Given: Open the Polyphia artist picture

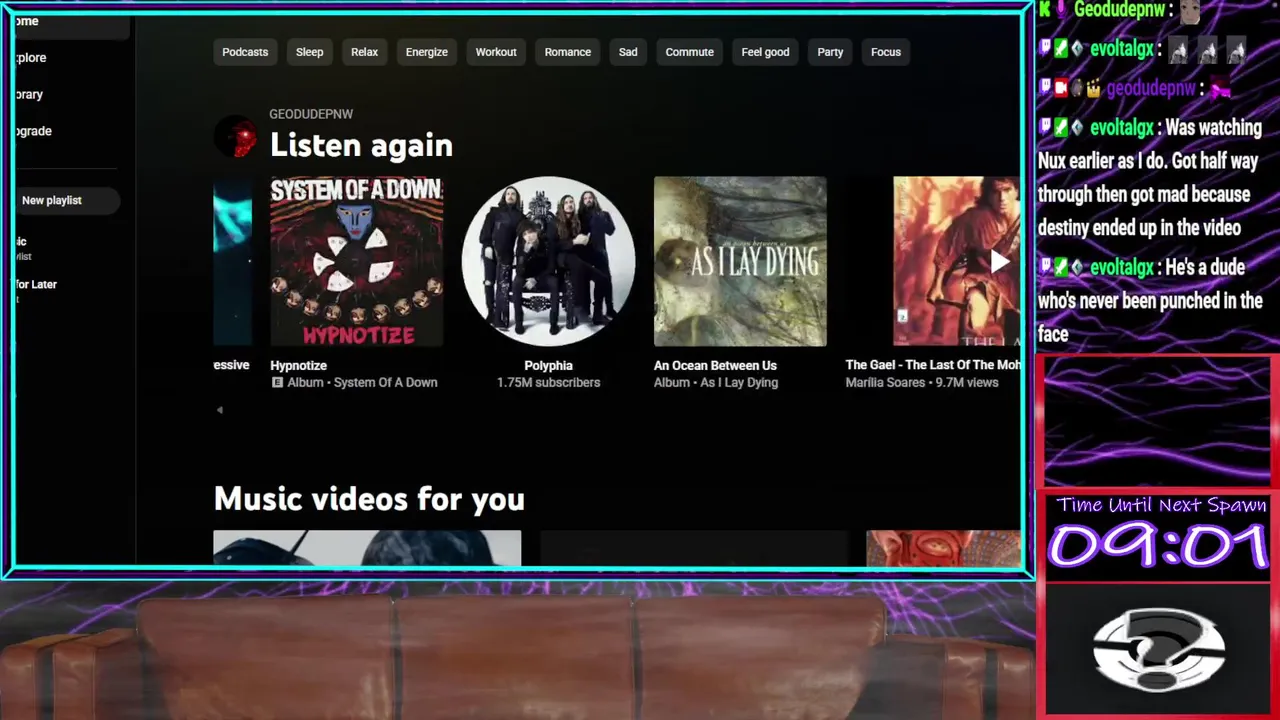Looking at the screenshot, I should (548, 262).
